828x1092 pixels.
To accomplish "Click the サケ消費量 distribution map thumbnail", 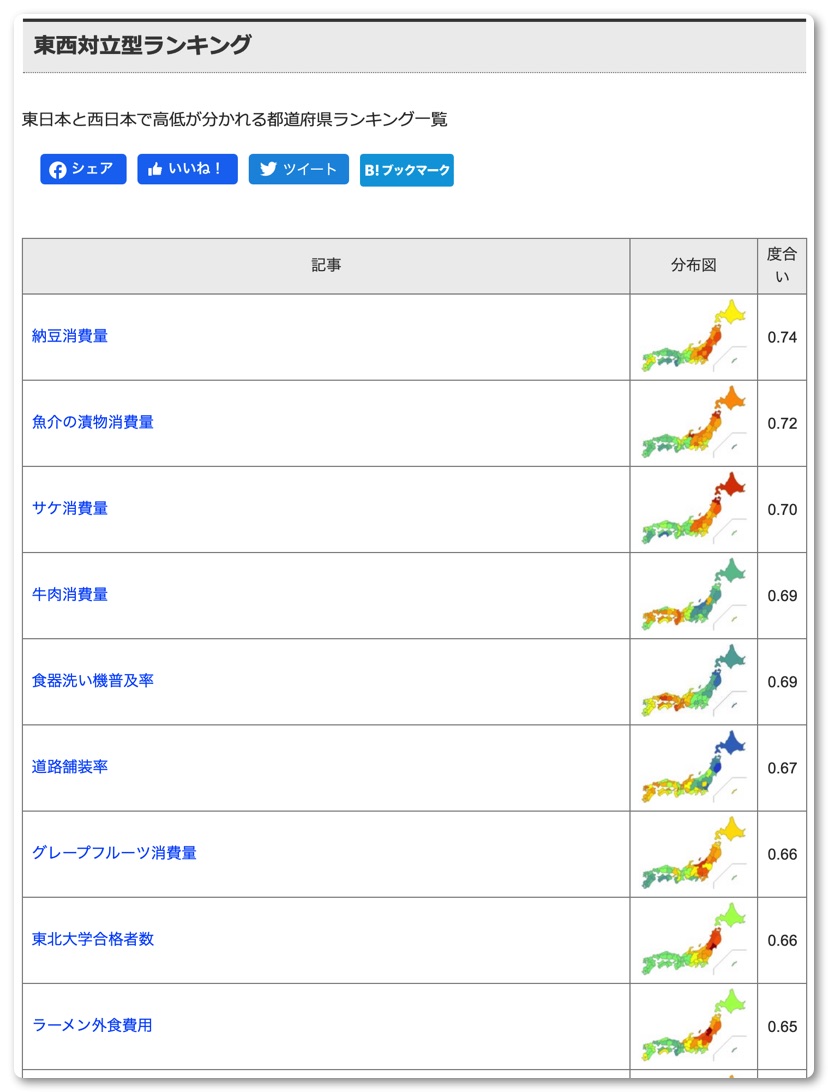I will (693, 509).
